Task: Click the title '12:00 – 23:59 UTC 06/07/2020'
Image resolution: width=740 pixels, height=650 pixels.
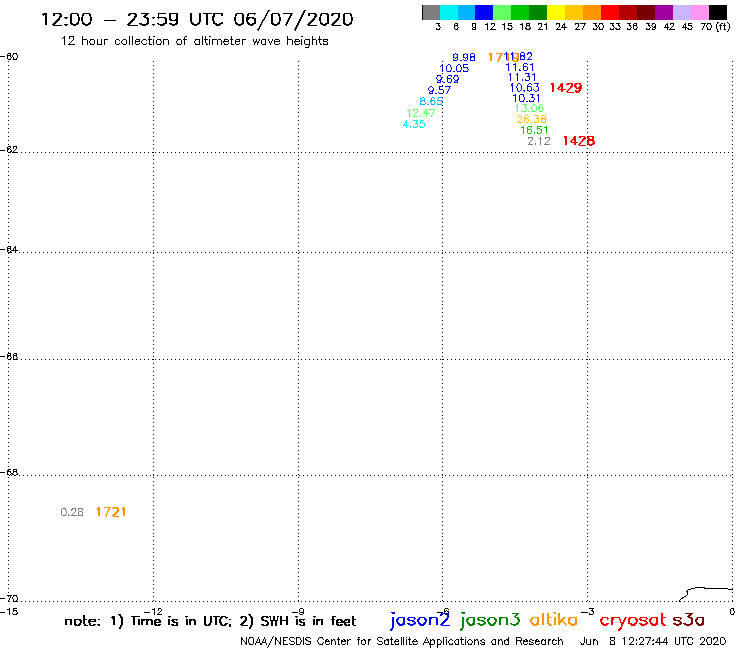Action: (197, 19)
